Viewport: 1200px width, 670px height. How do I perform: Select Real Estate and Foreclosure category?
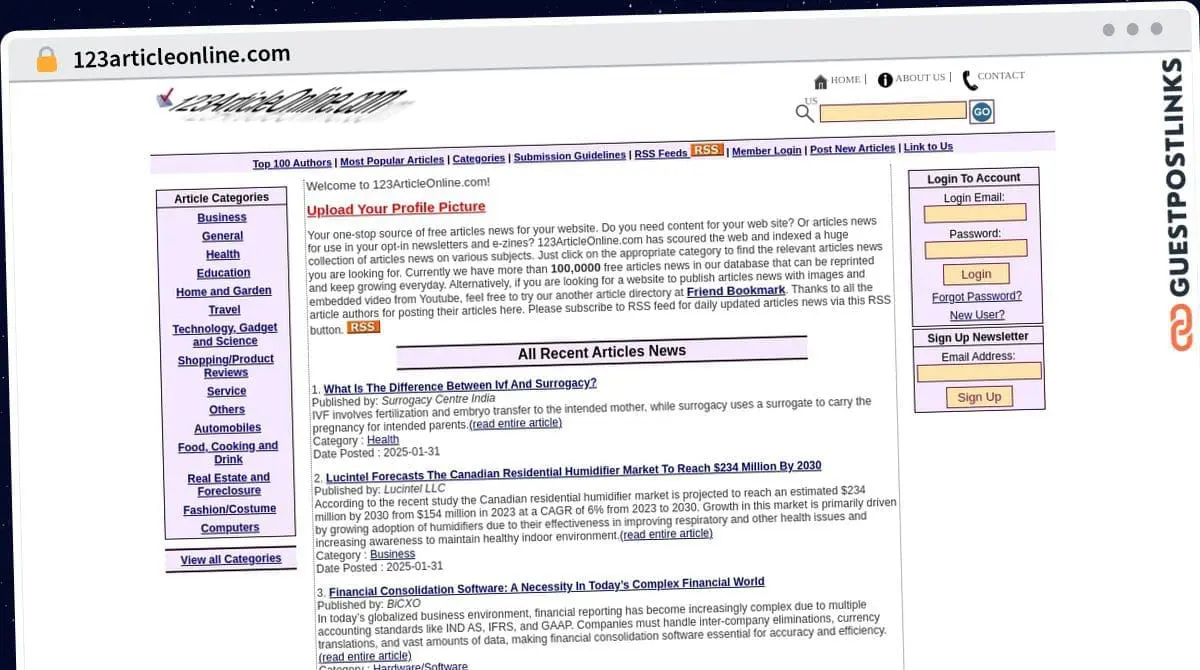(x=229, y=484)
